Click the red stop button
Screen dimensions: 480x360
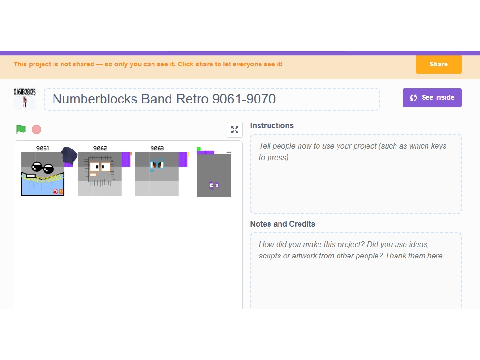point(37,129)
